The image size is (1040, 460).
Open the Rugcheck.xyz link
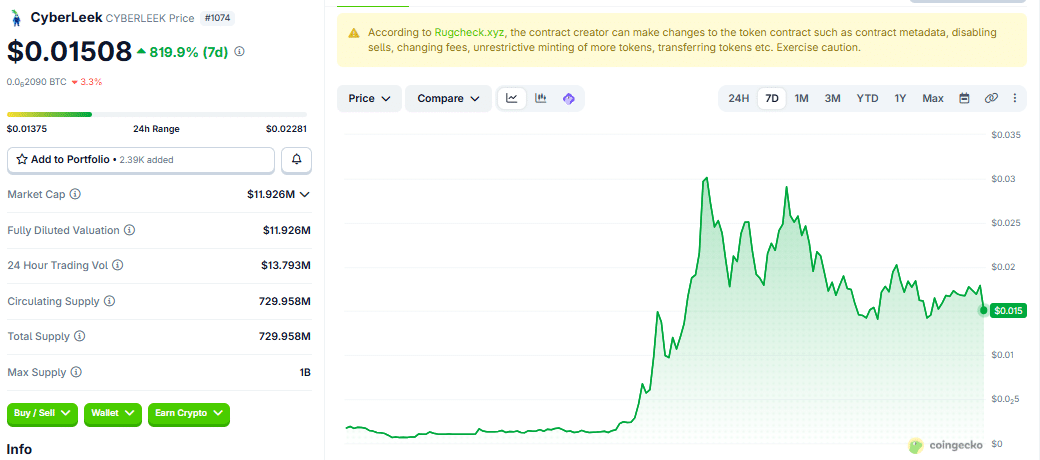coord(470,32)
